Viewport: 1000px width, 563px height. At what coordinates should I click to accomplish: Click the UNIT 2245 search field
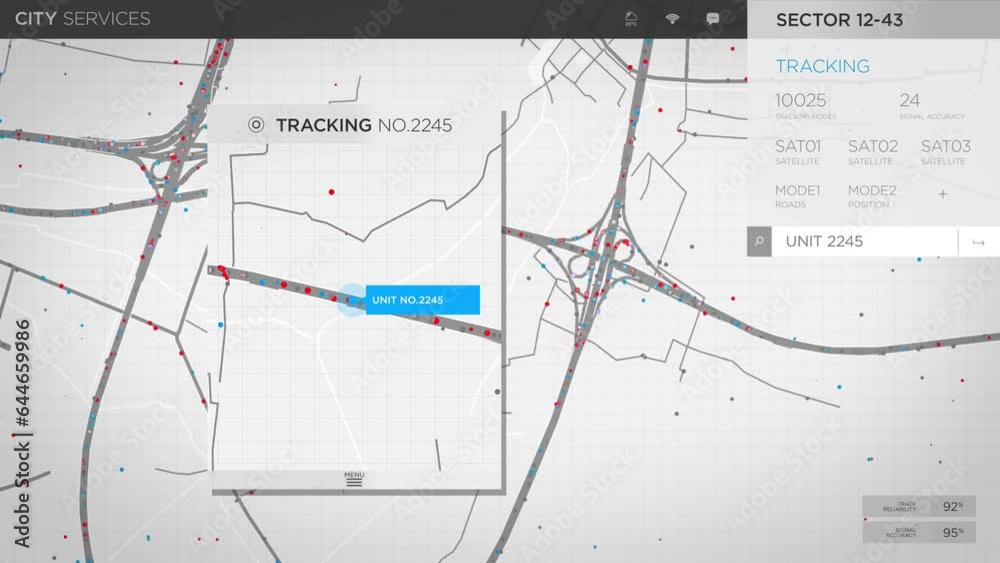click(x=865, y=242)
